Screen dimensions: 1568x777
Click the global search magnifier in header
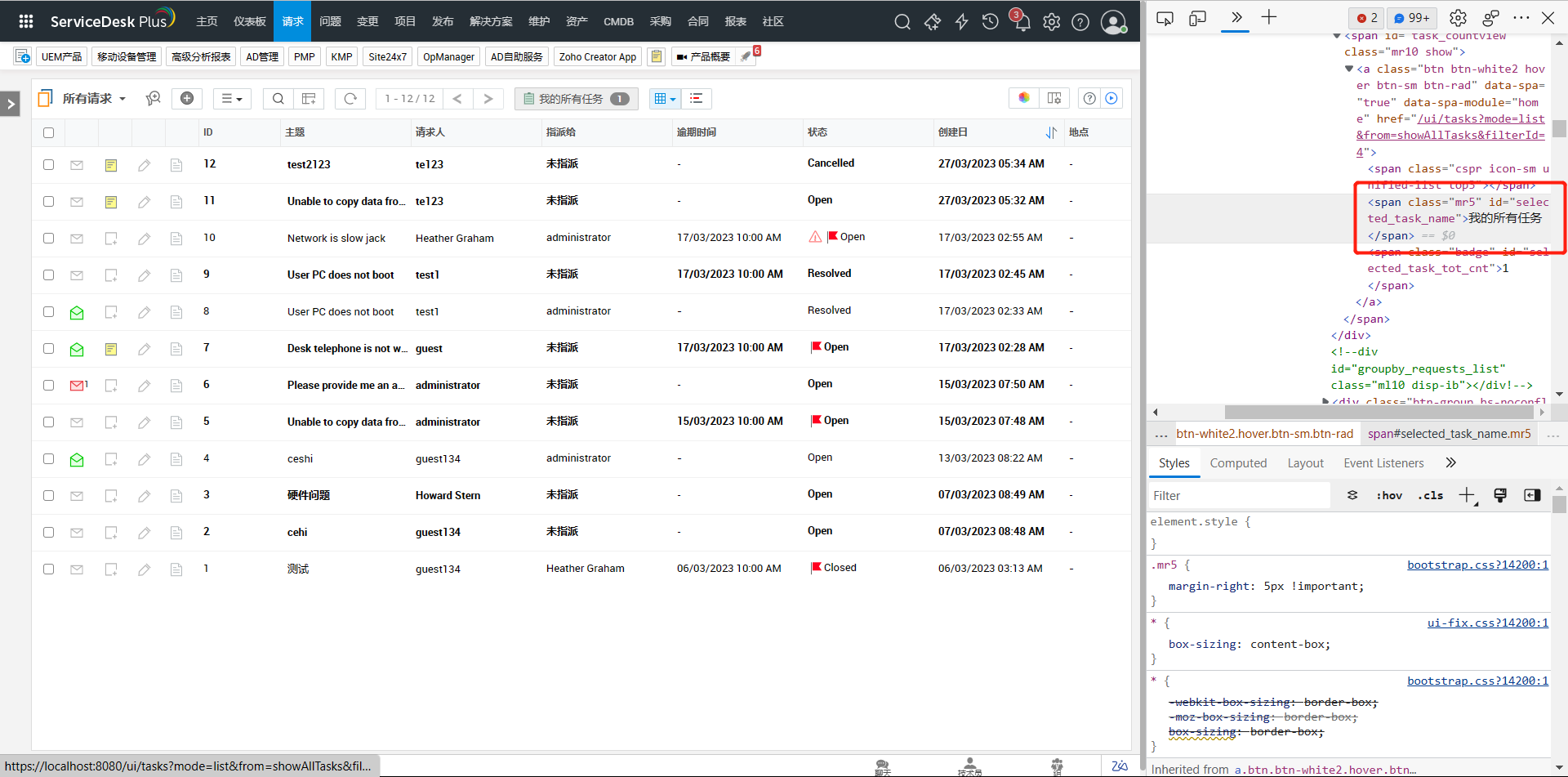902,22
